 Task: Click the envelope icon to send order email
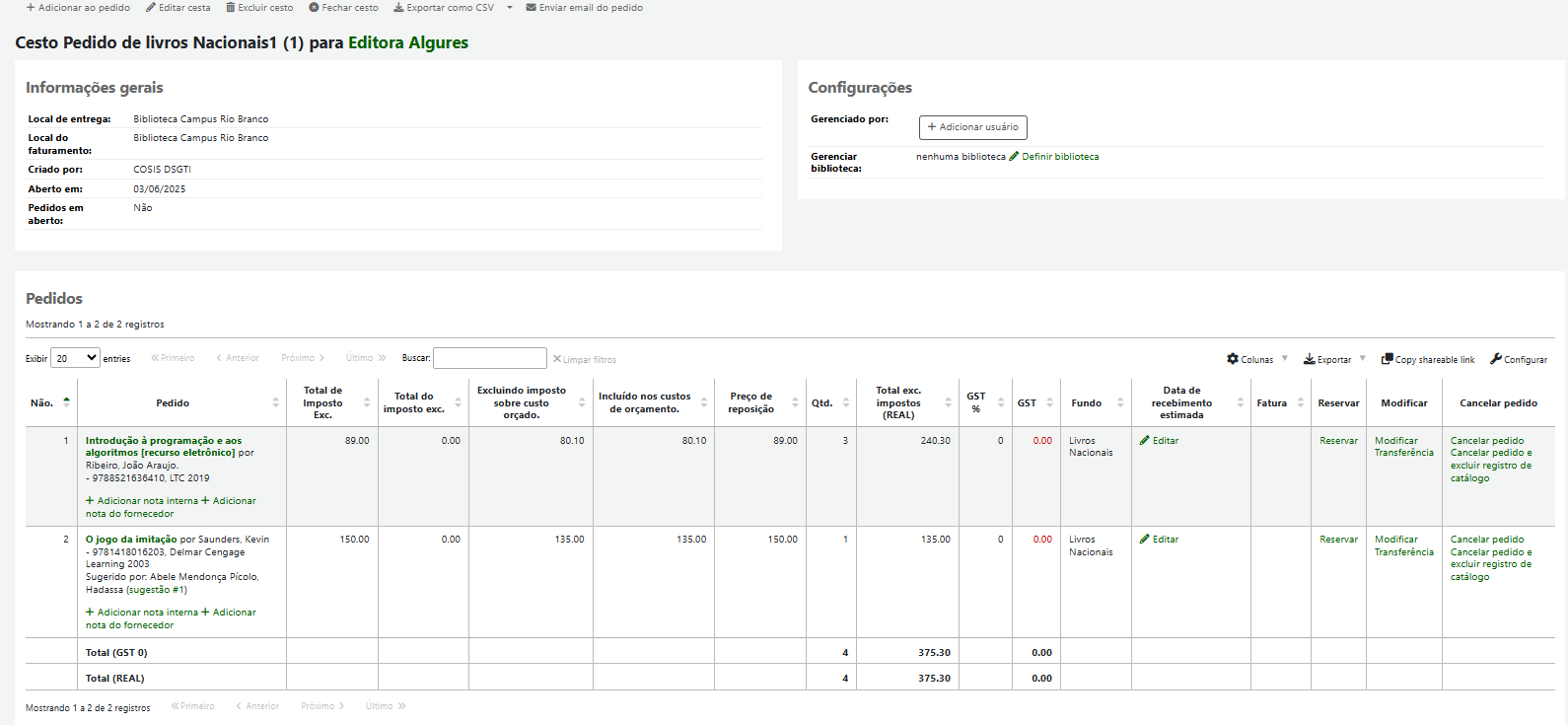532,8
